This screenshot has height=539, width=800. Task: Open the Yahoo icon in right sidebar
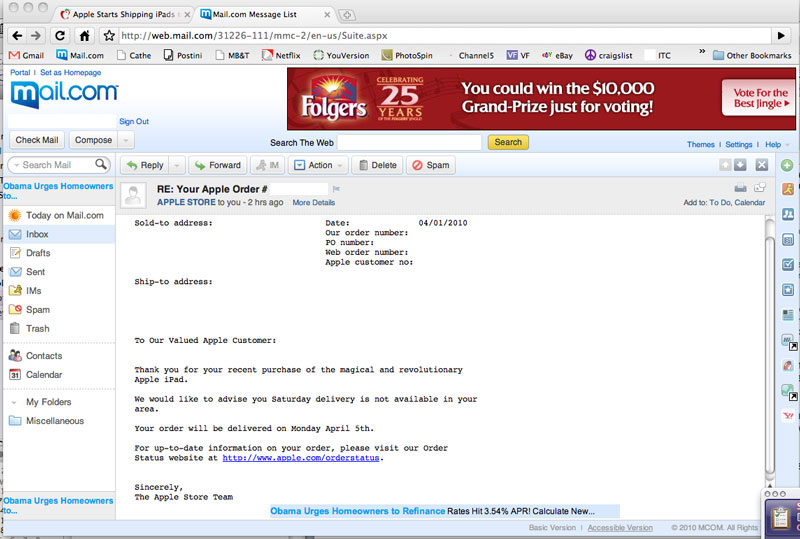point(788,416)
